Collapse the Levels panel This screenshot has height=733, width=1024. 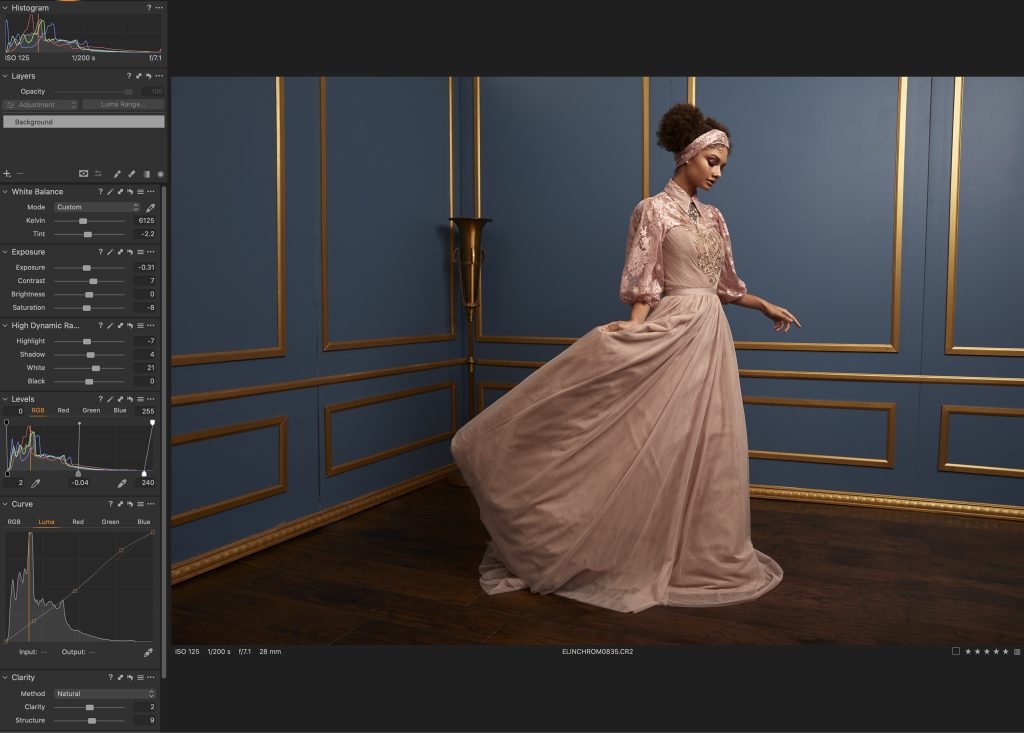coord(5,399)
